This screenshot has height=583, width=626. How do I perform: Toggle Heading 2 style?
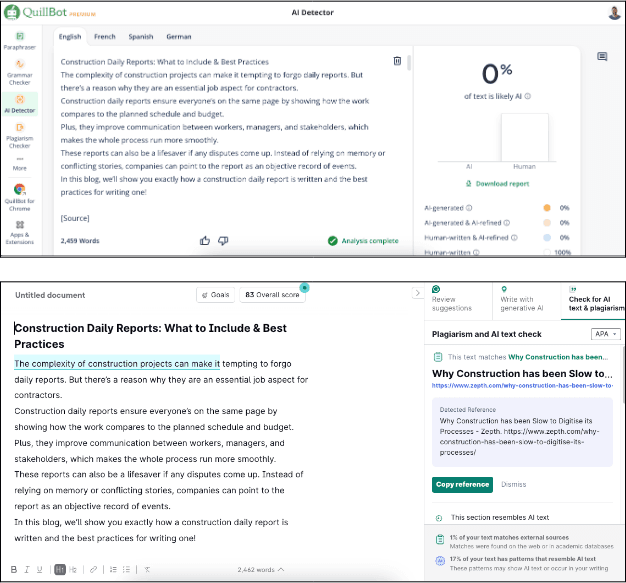tap(73, 569)
